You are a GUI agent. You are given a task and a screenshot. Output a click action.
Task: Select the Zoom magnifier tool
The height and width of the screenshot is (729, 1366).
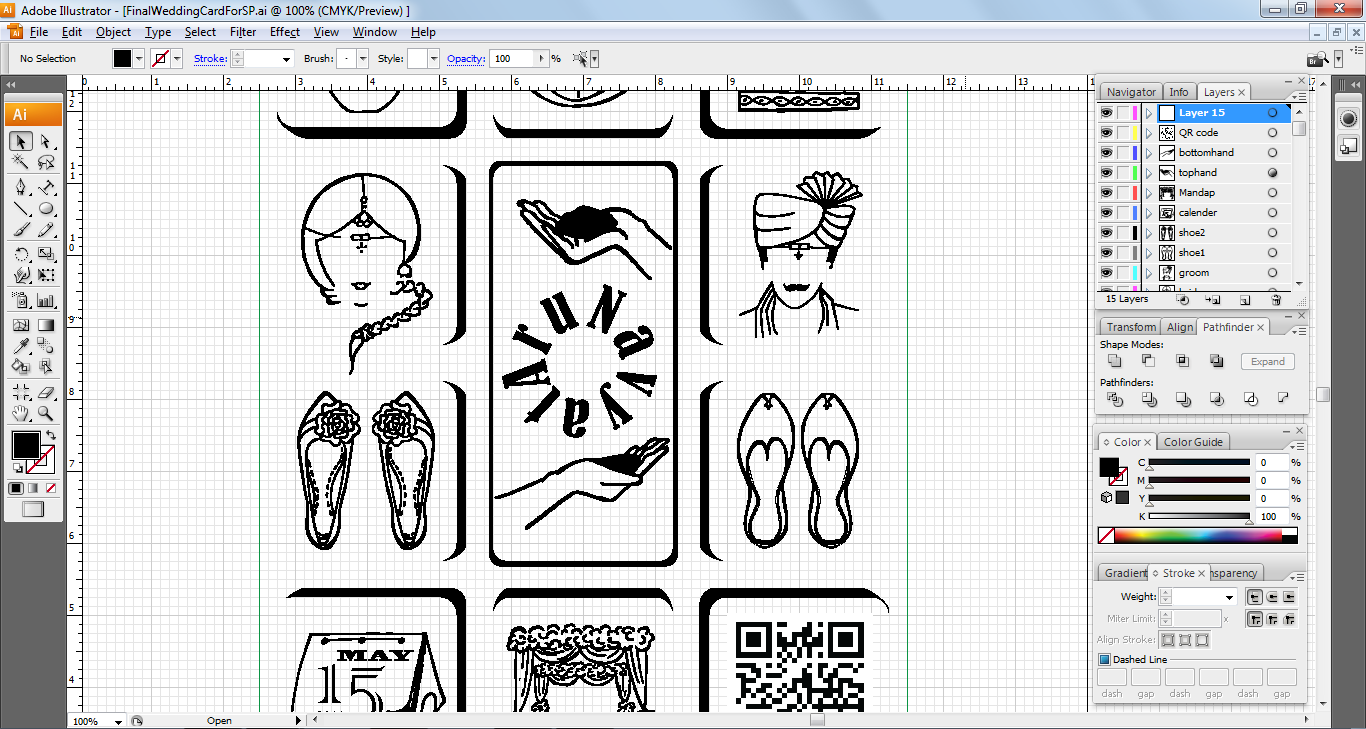[x=46, y=412]
